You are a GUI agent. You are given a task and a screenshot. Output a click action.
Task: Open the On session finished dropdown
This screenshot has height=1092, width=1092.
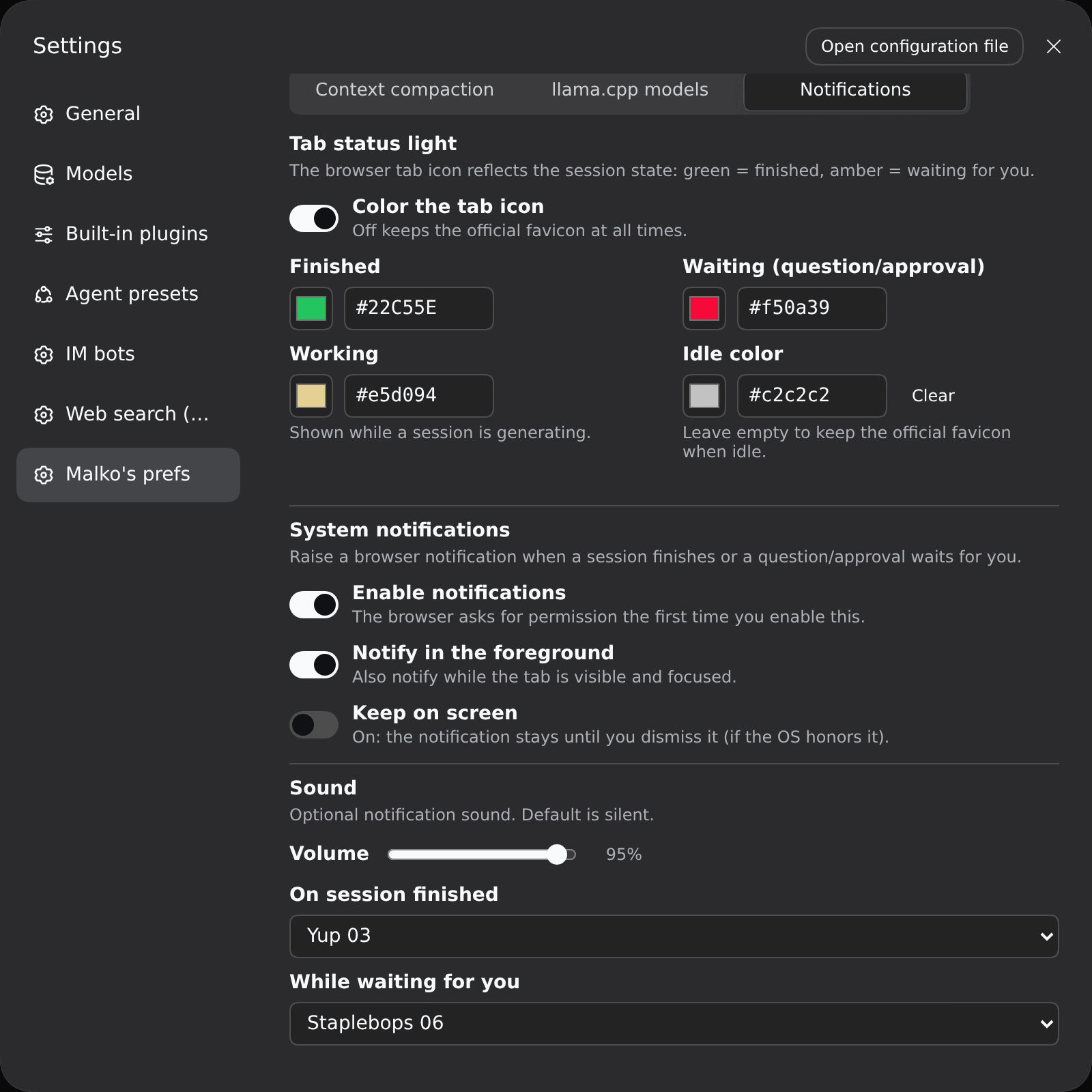coord(674,936)
